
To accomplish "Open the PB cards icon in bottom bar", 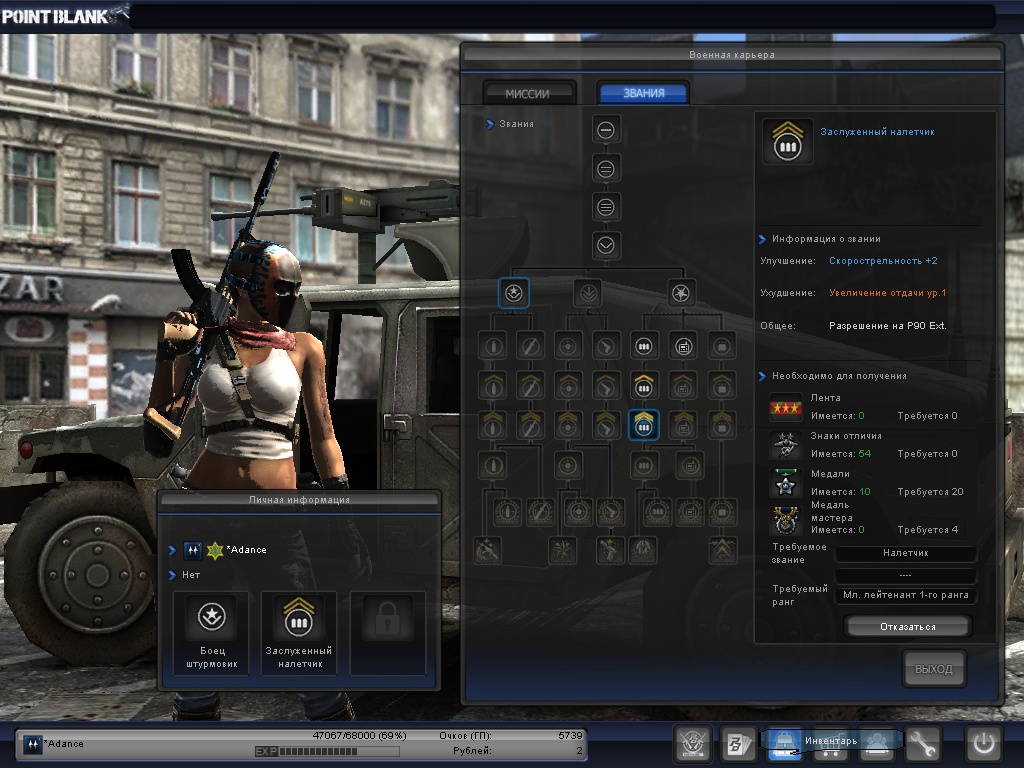I will pos(739,743).
